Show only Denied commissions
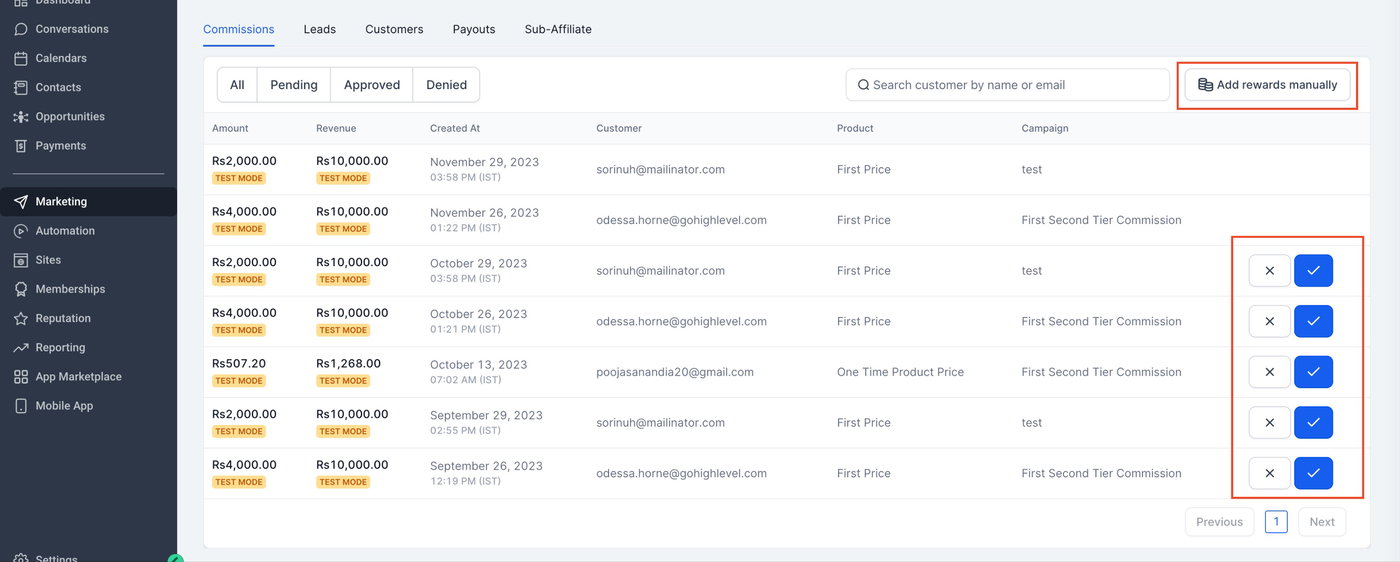The height and width of the screenshot is (562, 1400). pos(446,85)
